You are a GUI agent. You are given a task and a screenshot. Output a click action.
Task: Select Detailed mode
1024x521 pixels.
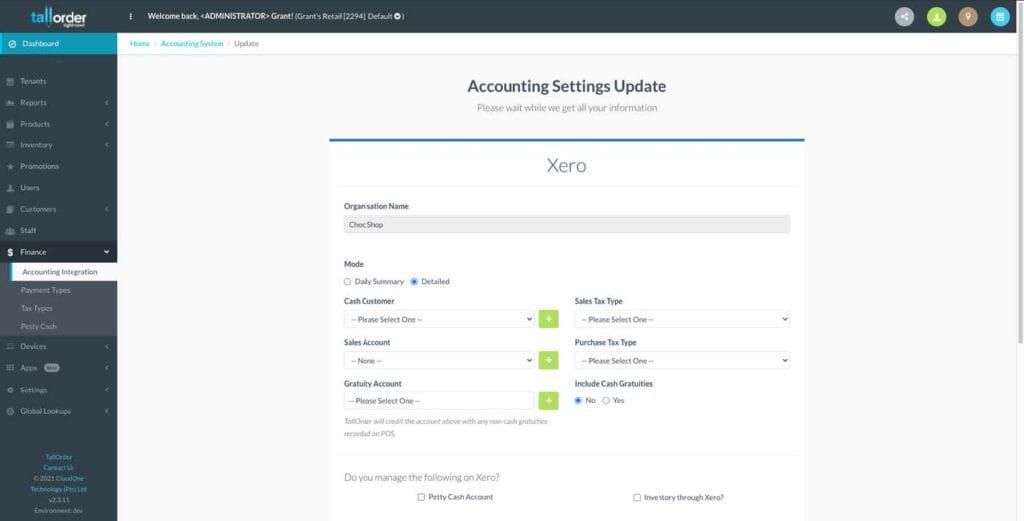tap(414, 282)
